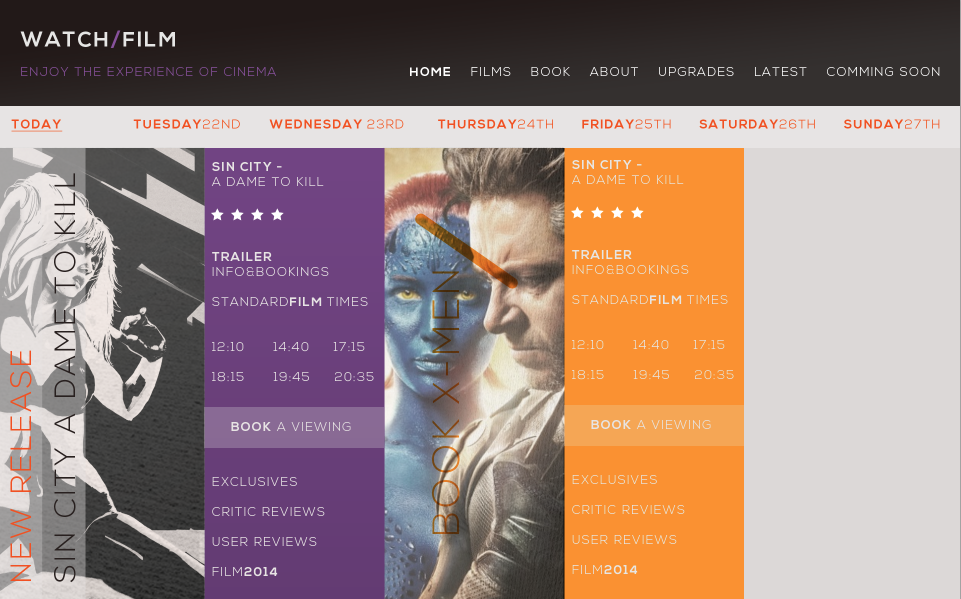The width and height of the screenshot is (961, 599).
Task: Click star rating in purple panel
Action: tap(247, 215)
